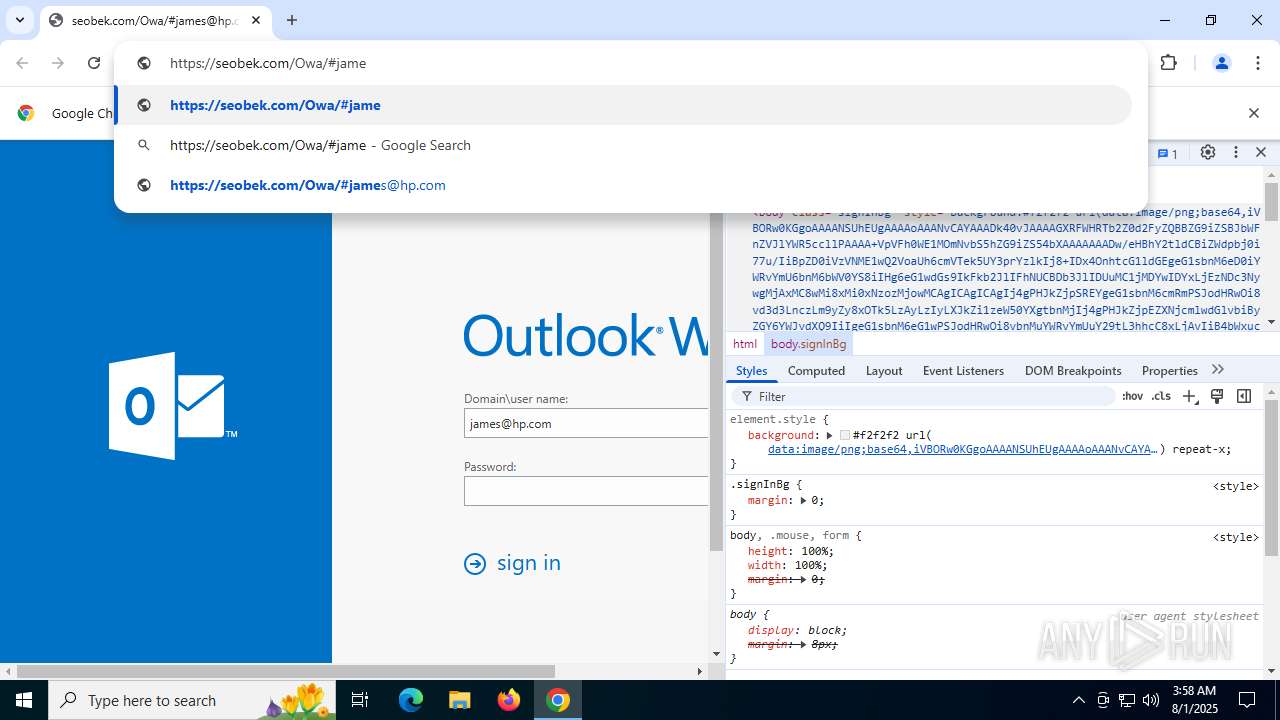Open the DOM Breakpoints tab

[1073, 370]
